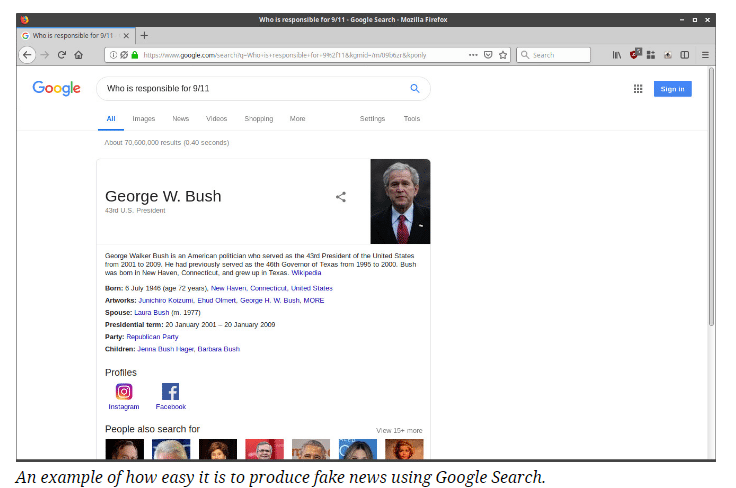Close the 'Who is responsible for 9/11' tab

point(126,36)
